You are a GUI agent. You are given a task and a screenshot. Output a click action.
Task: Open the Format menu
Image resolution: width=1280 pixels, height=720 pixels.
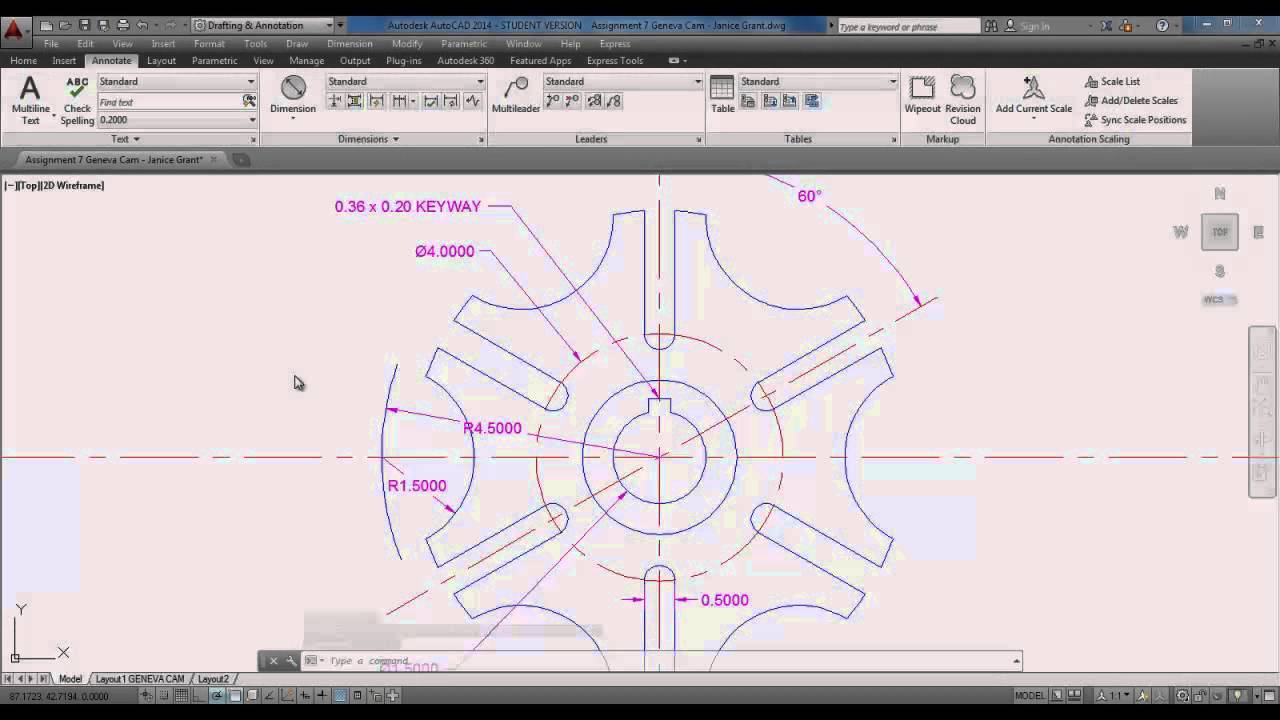pyautogui.click(x=209, y=44)
